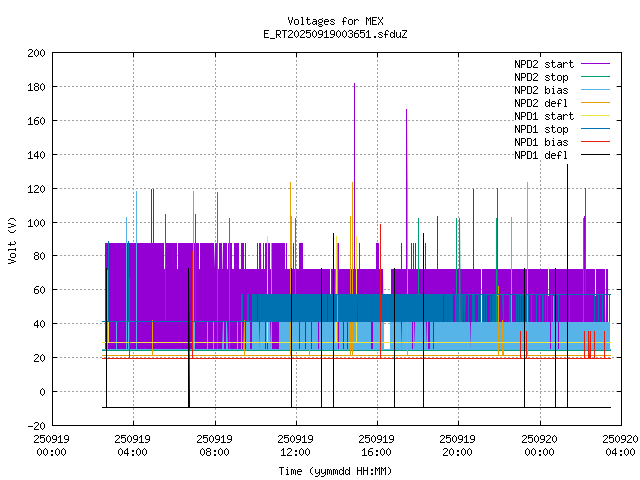Click the 200 tick on the y-axis
Image resolution: width=640 pixels, height=480 pixels.
tap(34, 53)
